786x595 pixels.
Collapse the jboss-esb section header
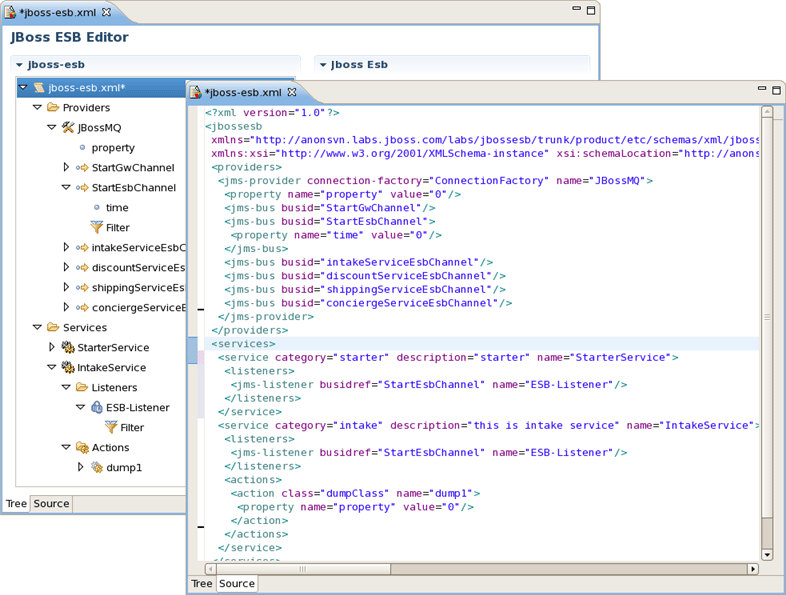pos(19,65)
